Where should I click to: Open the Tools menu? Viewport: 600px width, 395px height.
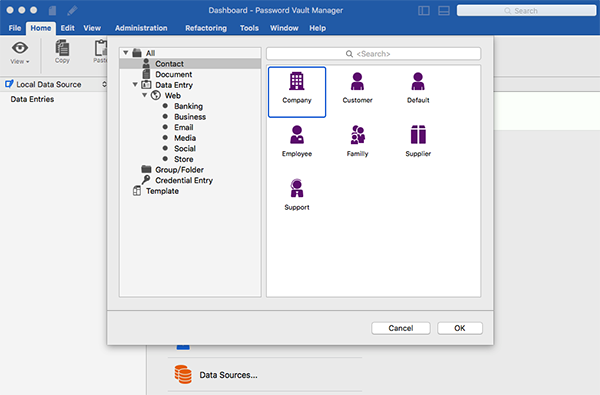coord(249,28)
